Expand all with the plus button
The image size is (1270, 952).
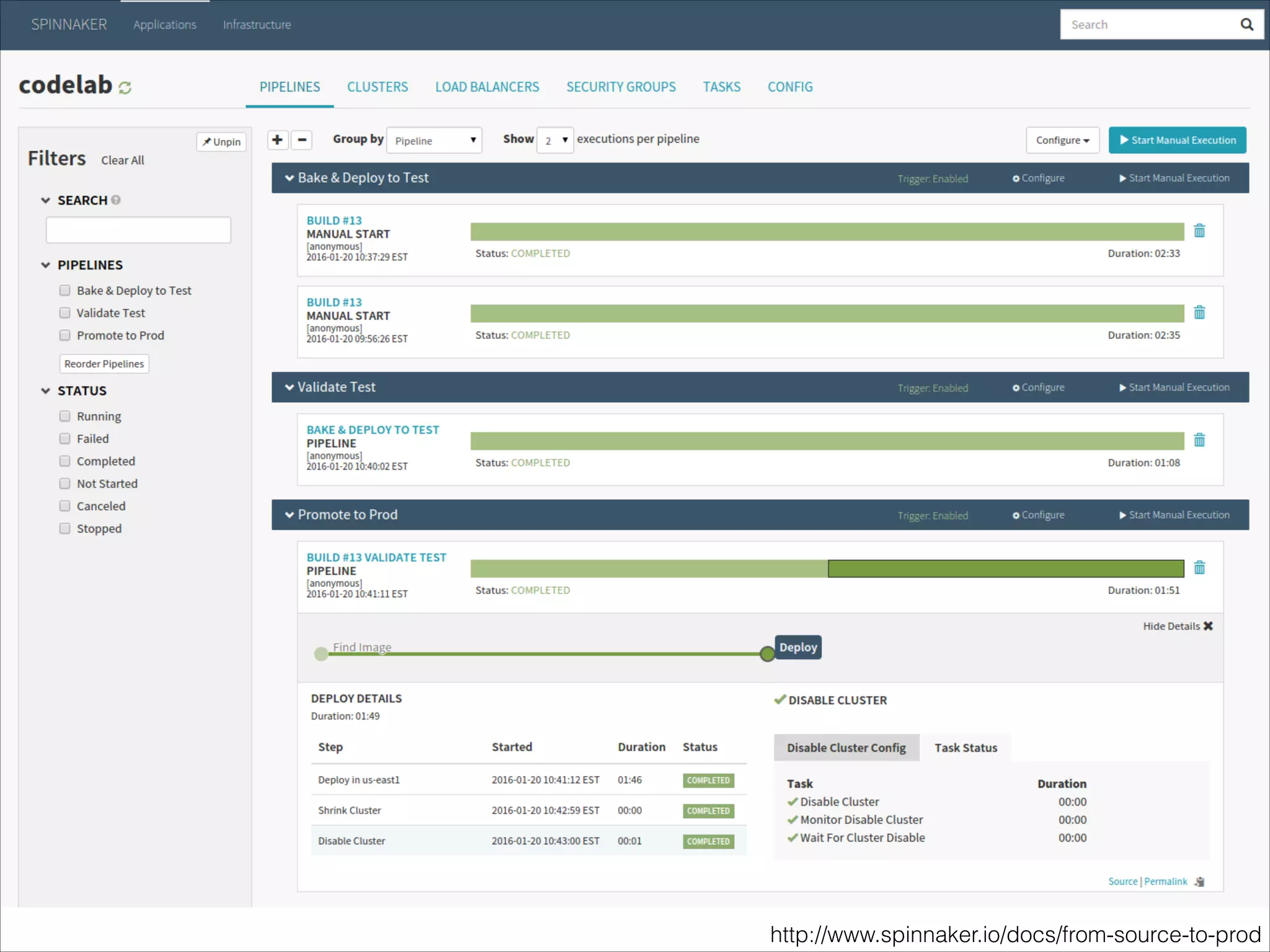(x=277, y=139)
